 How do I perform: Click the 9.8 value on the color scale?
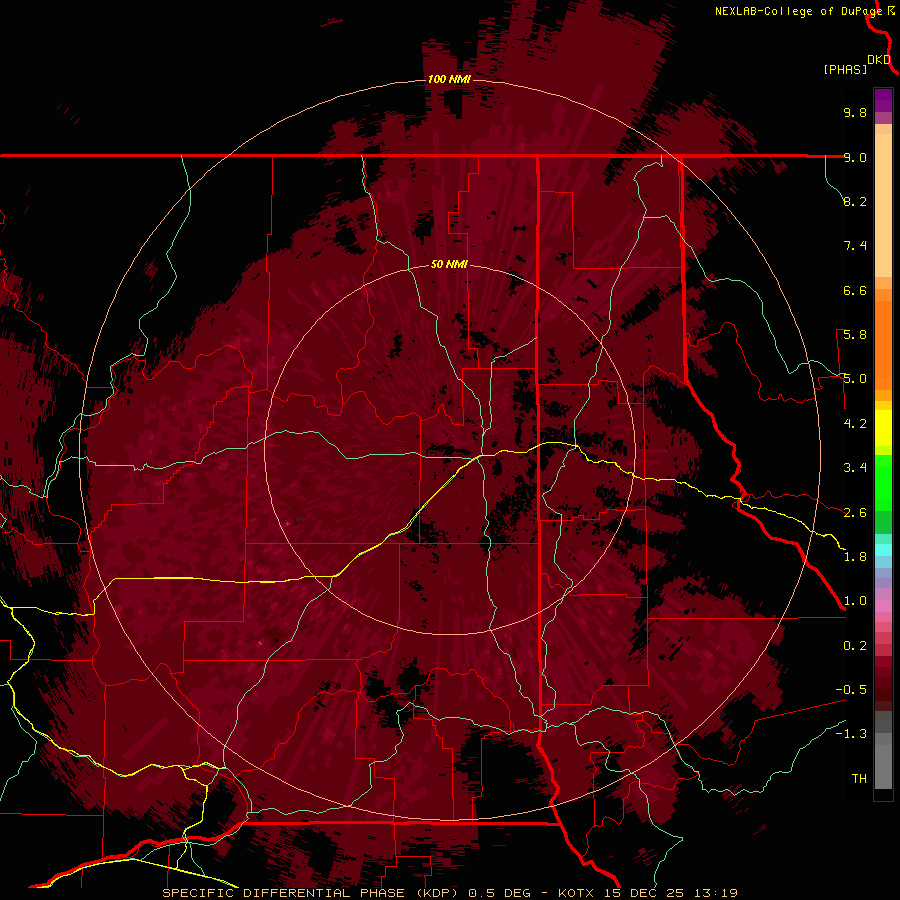[x=855, y=112]
